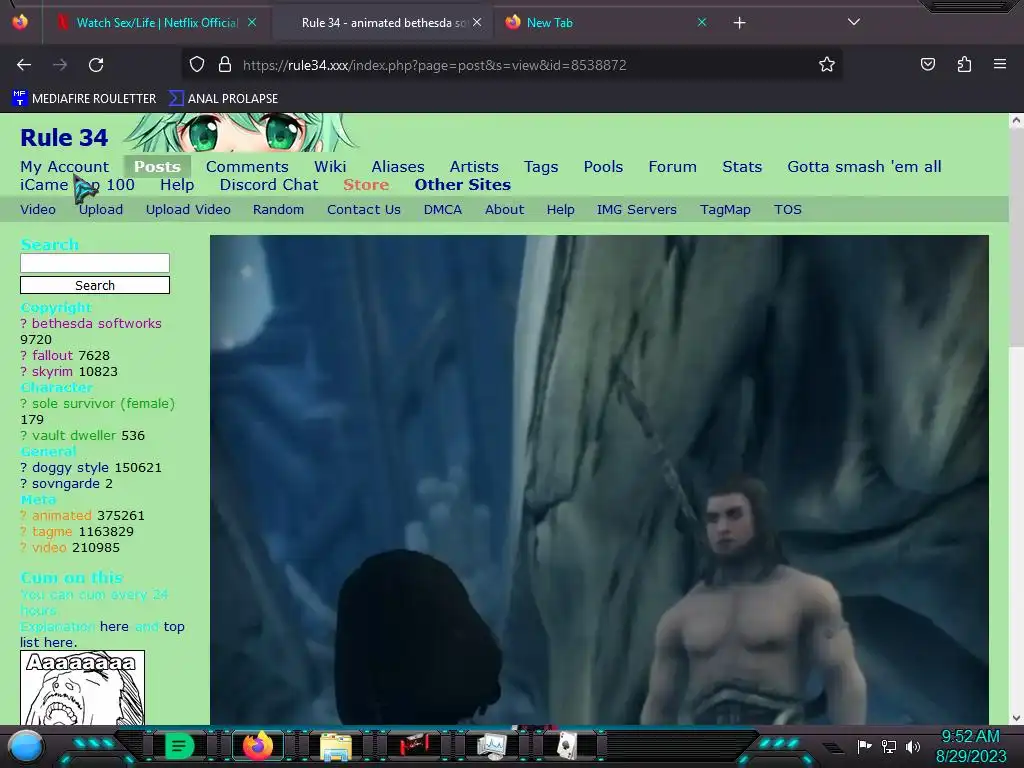The image size is (1024, 768).
Task: Open IMG Servers
Action: (637, 210)
